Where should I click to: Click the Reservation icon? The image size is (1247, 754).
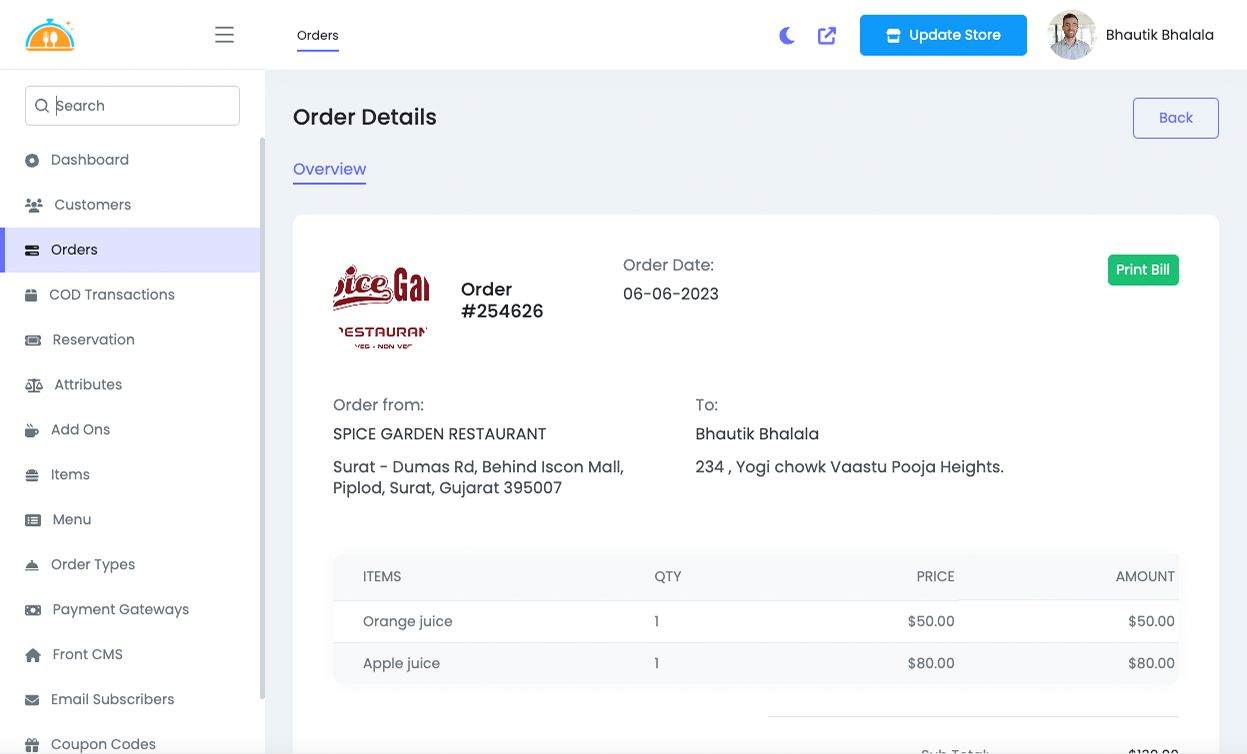(33, 340)
